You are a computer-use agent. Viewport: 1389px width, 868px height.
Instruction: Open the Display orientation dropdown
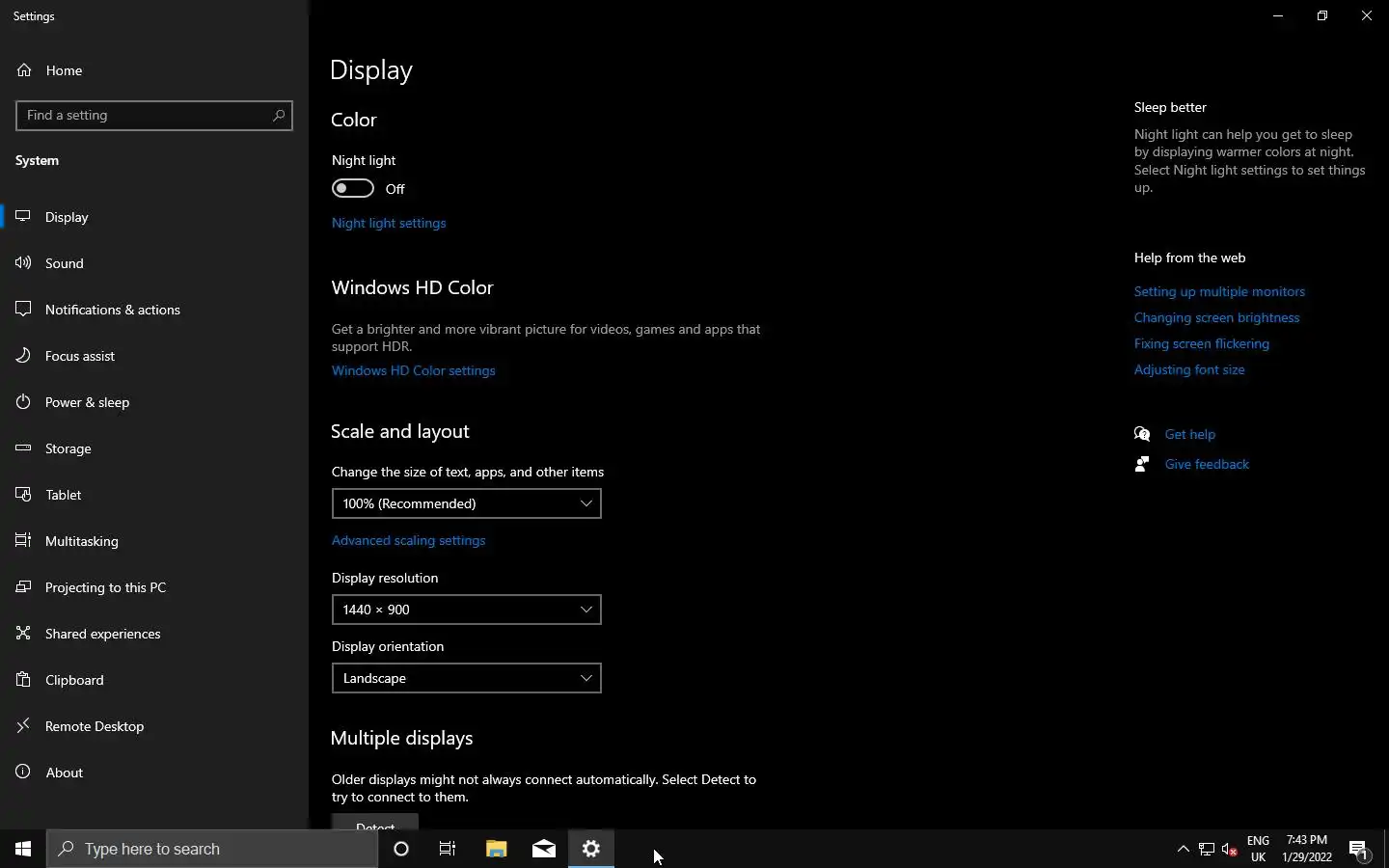[467, 678]
